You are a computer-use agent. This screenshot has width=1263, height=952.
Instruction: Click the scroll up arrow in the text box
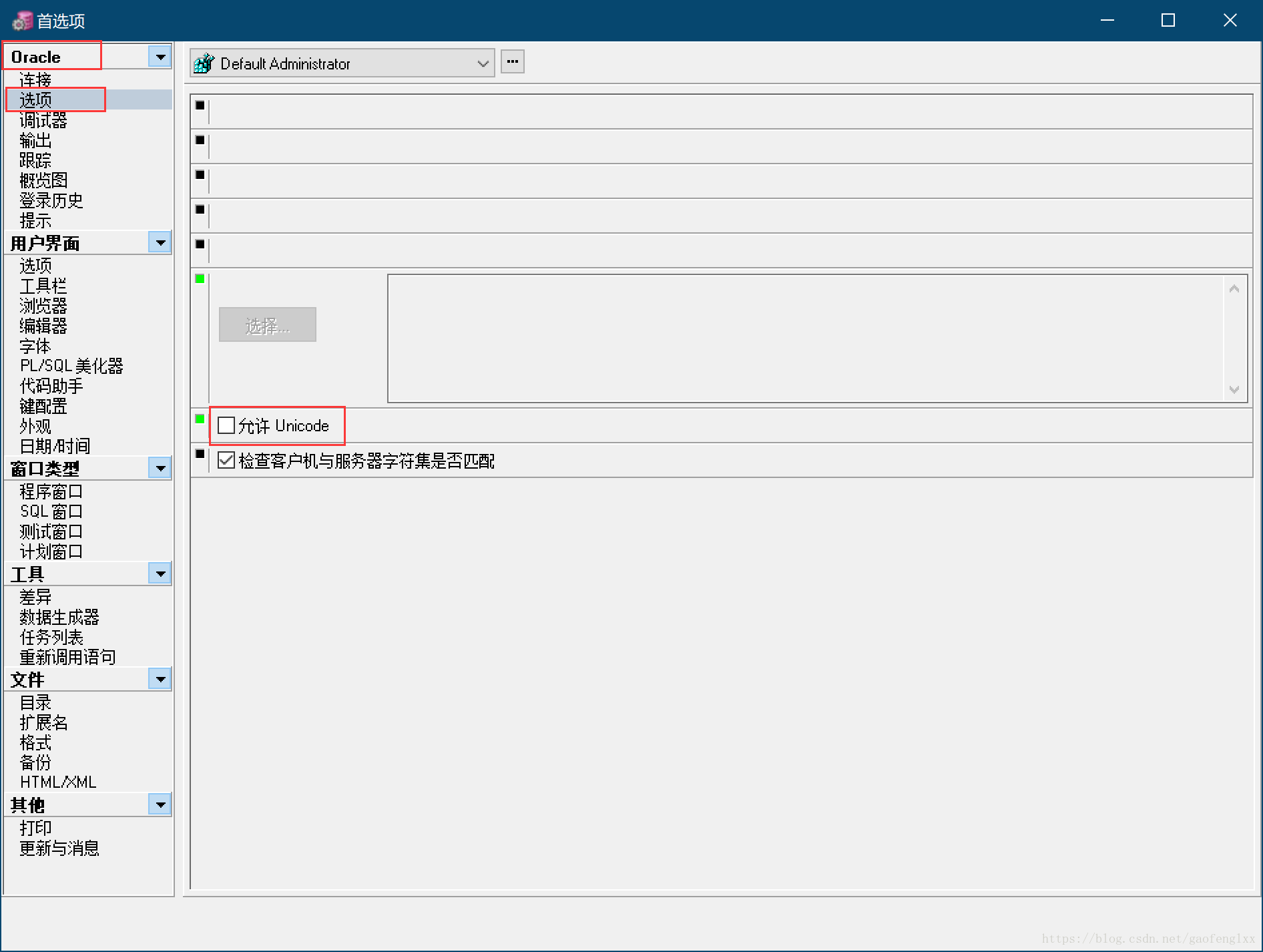pos(1234,288)
